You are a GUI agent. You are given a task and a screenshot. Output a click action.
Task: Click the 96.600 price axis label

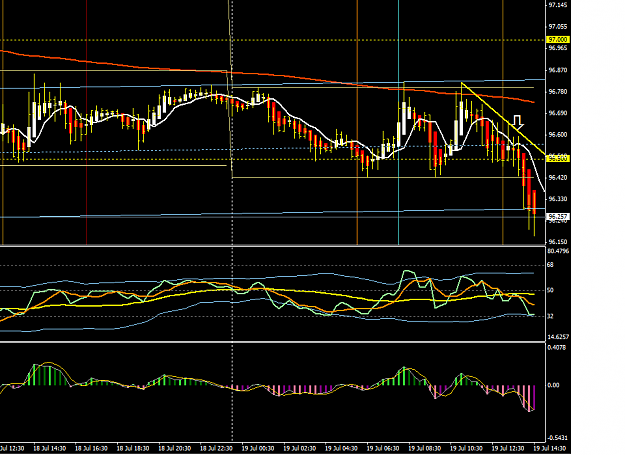(558, 135)
